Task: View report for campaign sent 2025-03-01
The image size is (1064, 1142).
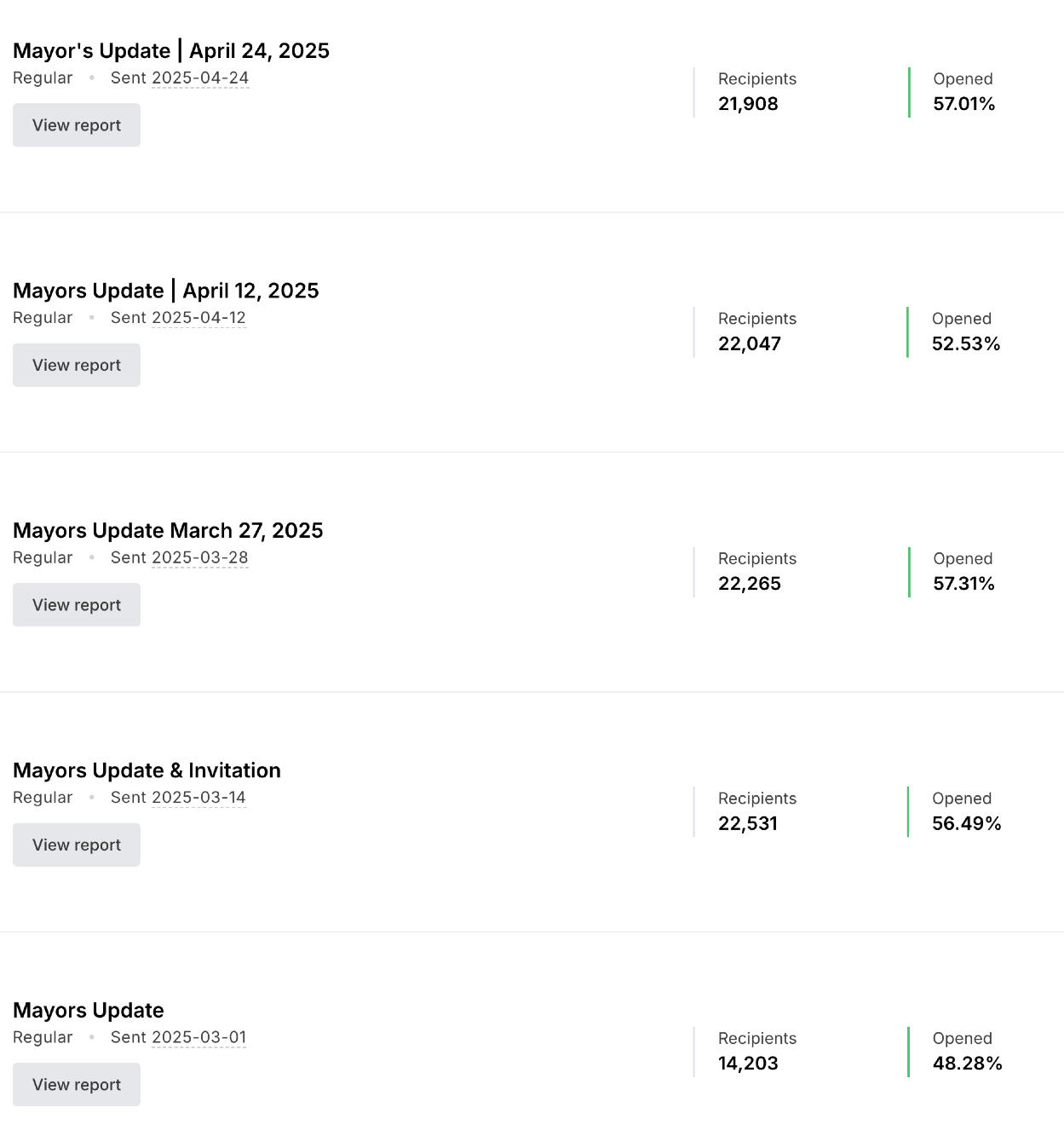Action: pyautogui.click(x=77, y=1084)
